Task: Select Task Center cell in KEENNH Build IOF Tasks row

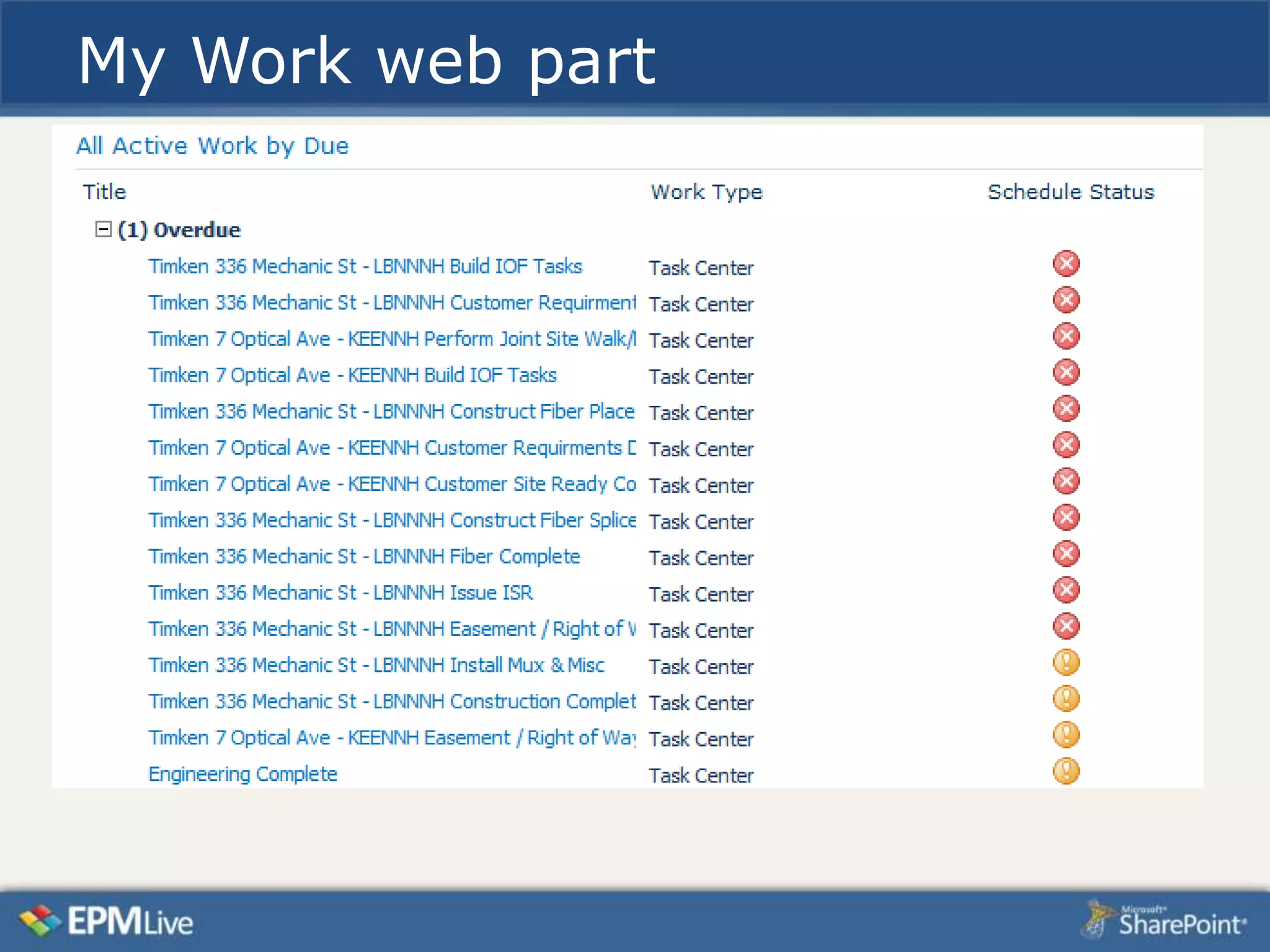Action: click(x=701, y=377)
